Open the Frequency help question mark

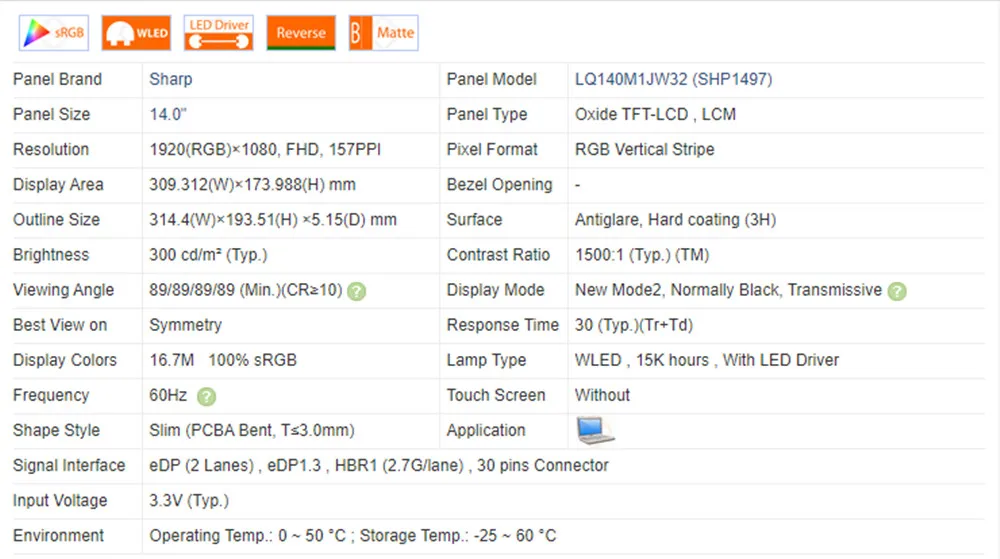coord(206,396)
